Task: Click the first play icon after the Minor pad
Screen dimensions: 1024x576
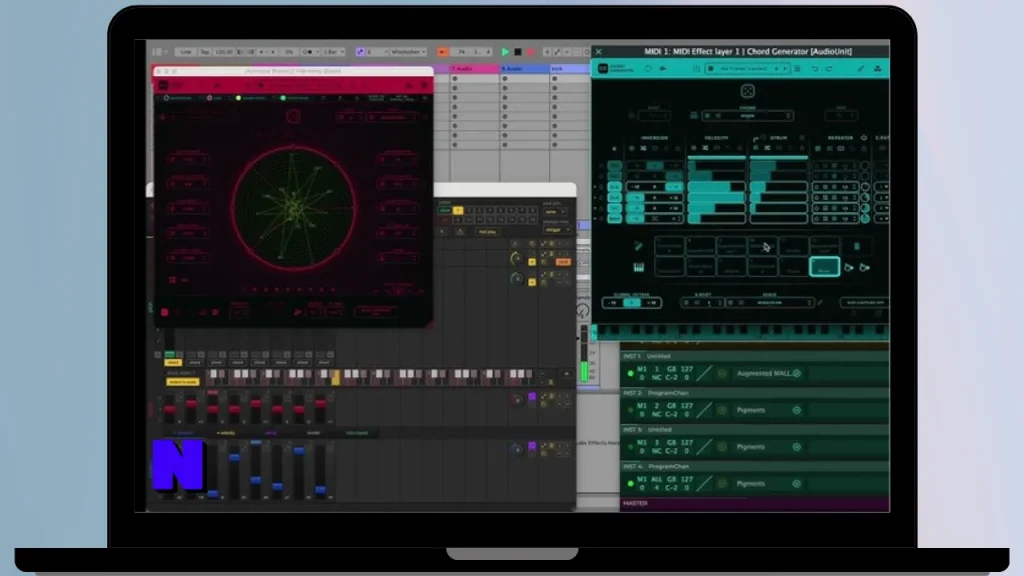Action: (848, 267)
